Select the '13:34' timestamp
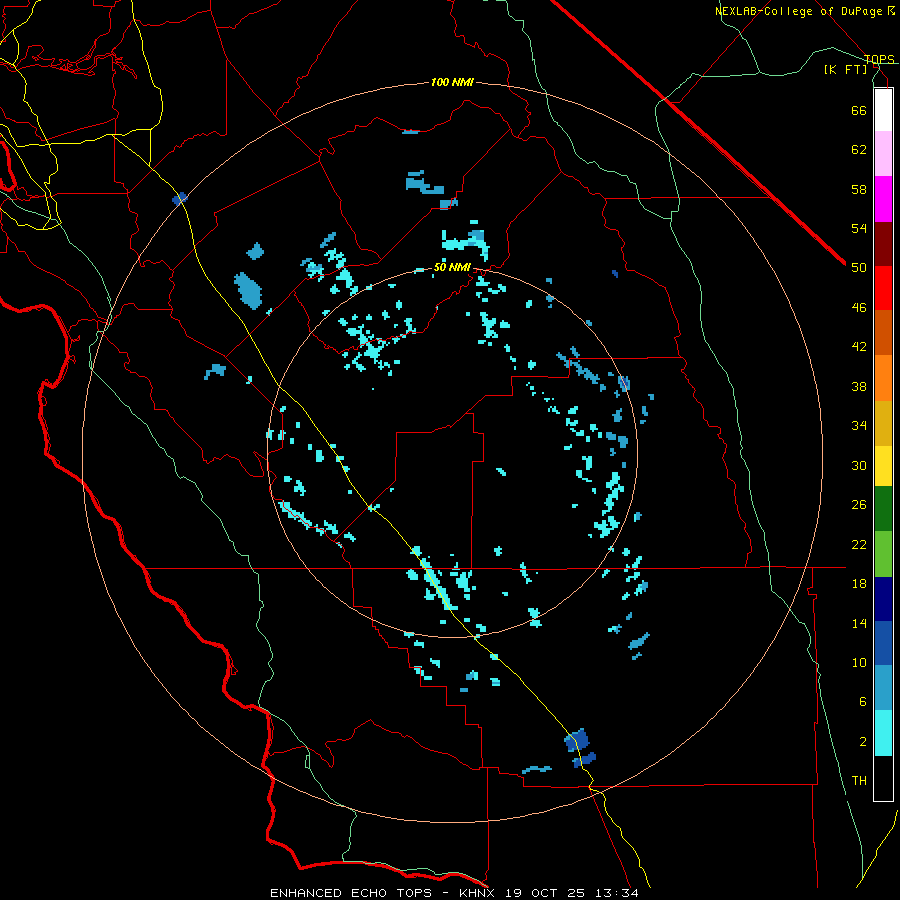900x900 pixels. tap(615, 893)
